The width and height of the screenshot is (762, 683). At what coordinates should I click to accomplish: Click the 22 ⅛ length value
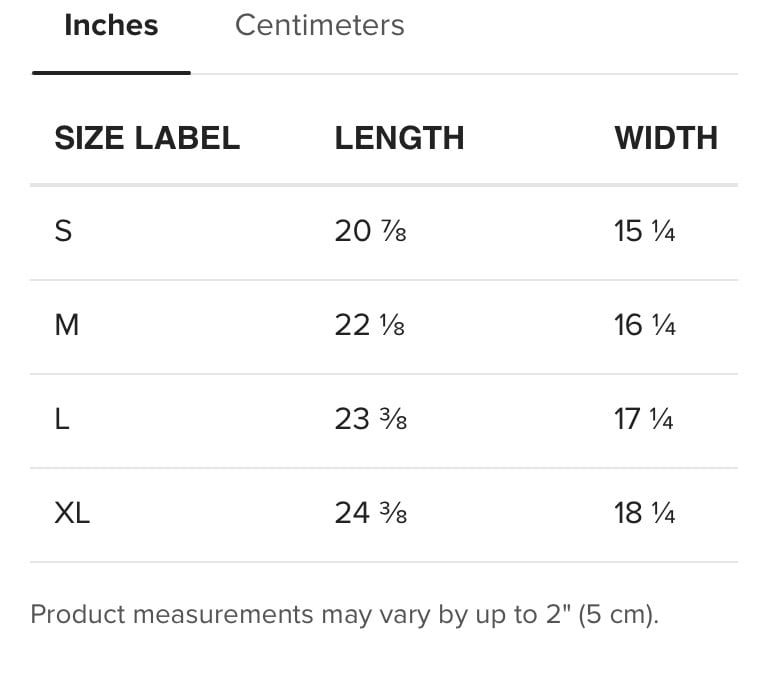[369, 325]
